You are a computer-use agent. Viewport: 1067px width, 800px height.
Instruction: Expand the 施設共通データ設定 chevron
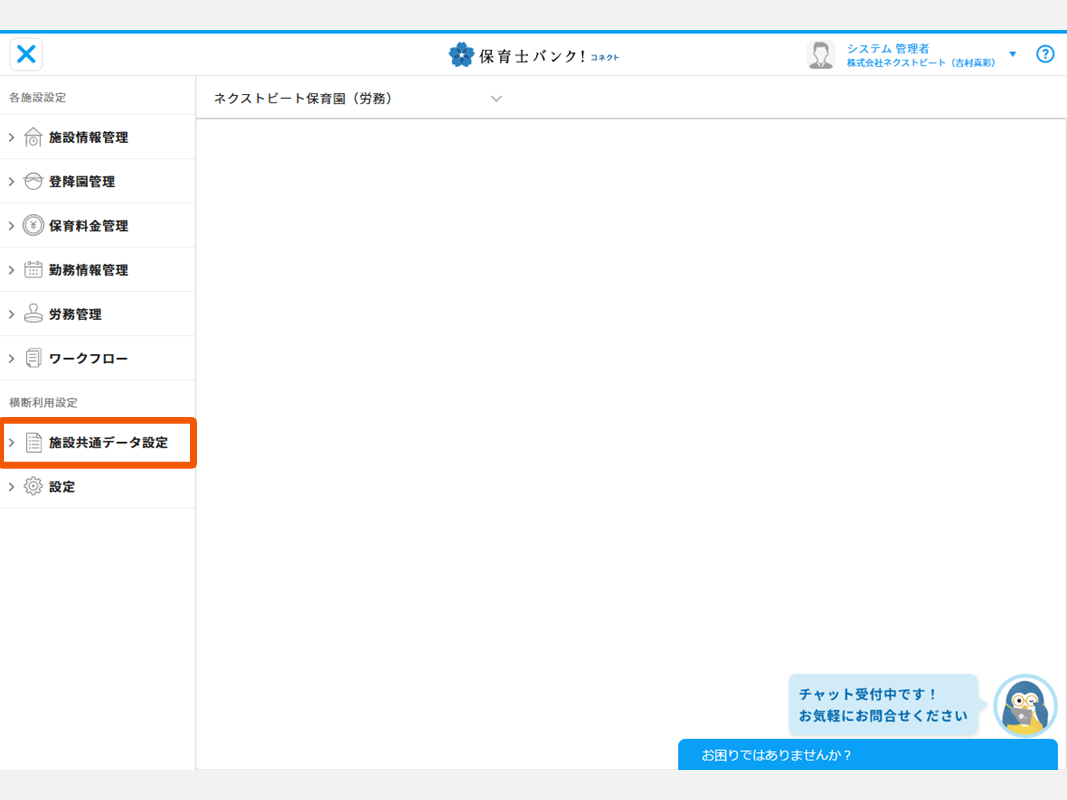[x=12, y=442]
